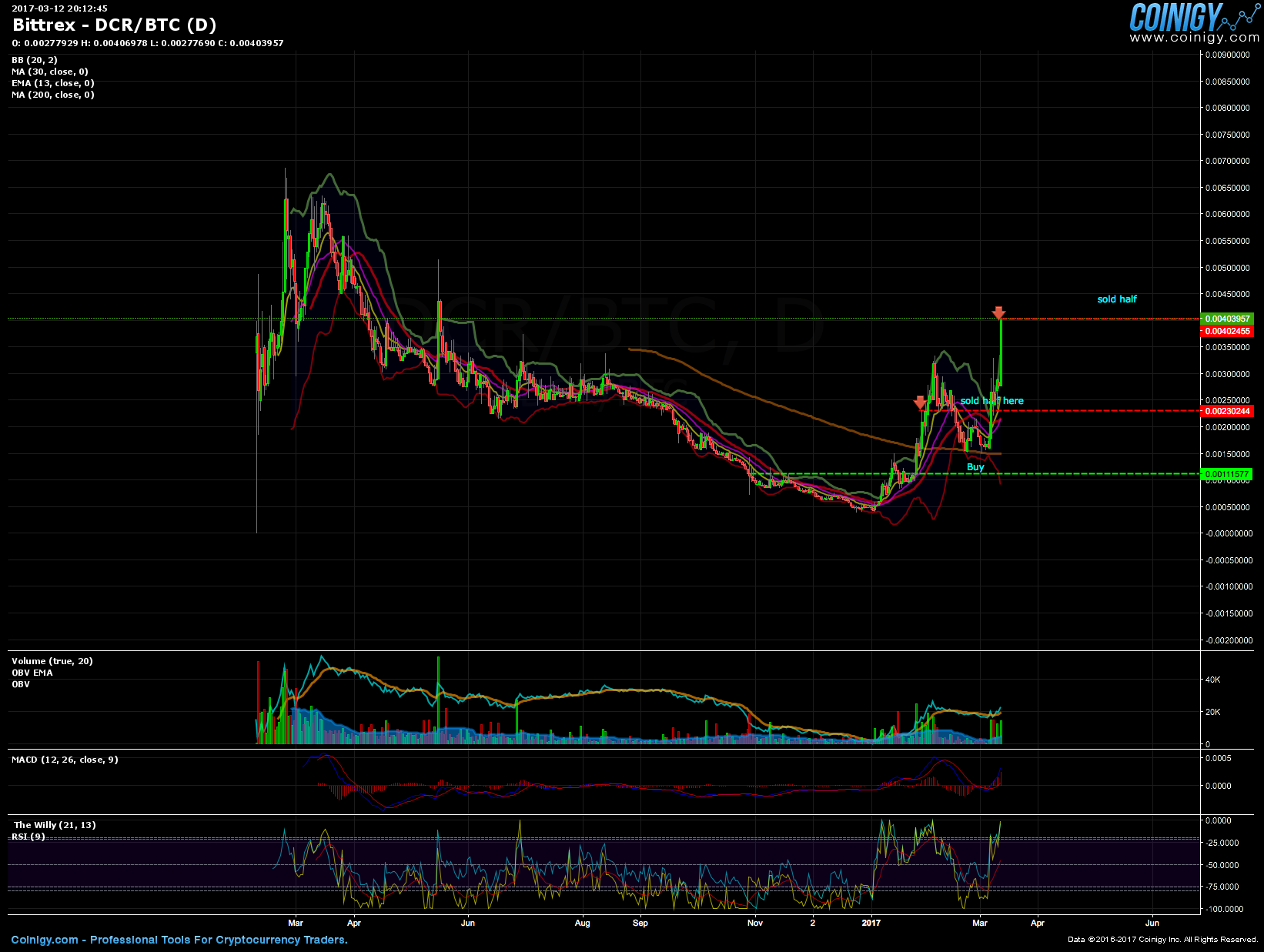
Task: Select the OHLC values line under title
Action: point(147,43)
